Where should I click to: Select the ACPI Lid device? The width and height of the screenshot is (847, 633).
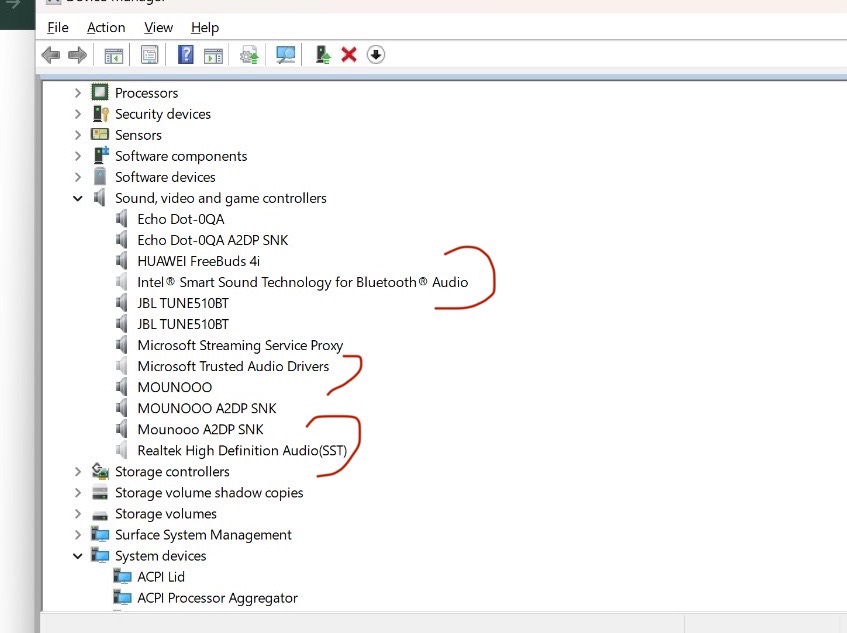click(160, 577)
